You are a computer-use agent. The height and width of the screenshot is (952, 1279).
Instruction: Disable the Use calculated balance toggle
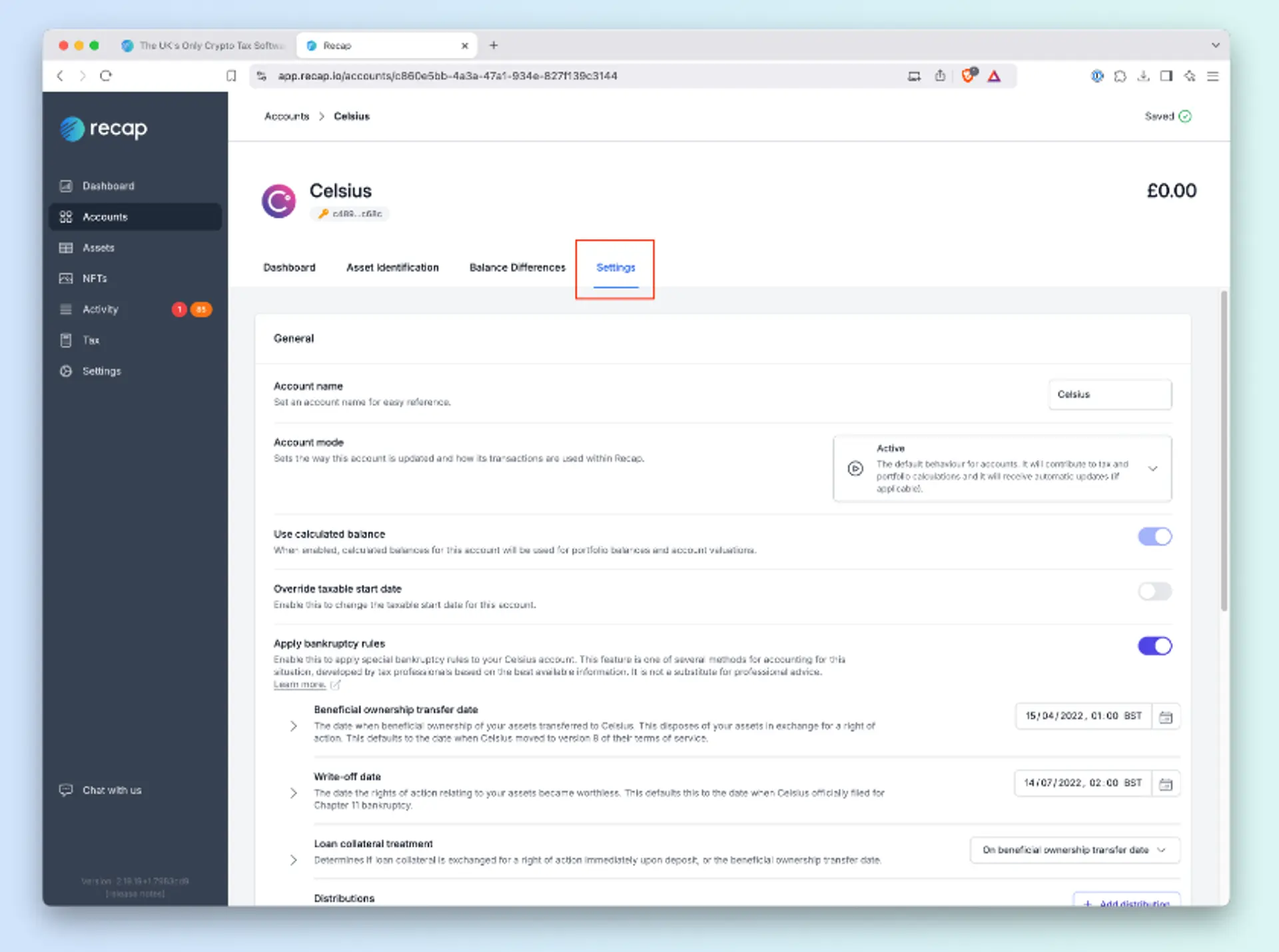pyautogui.click(x=1154, y=536)
